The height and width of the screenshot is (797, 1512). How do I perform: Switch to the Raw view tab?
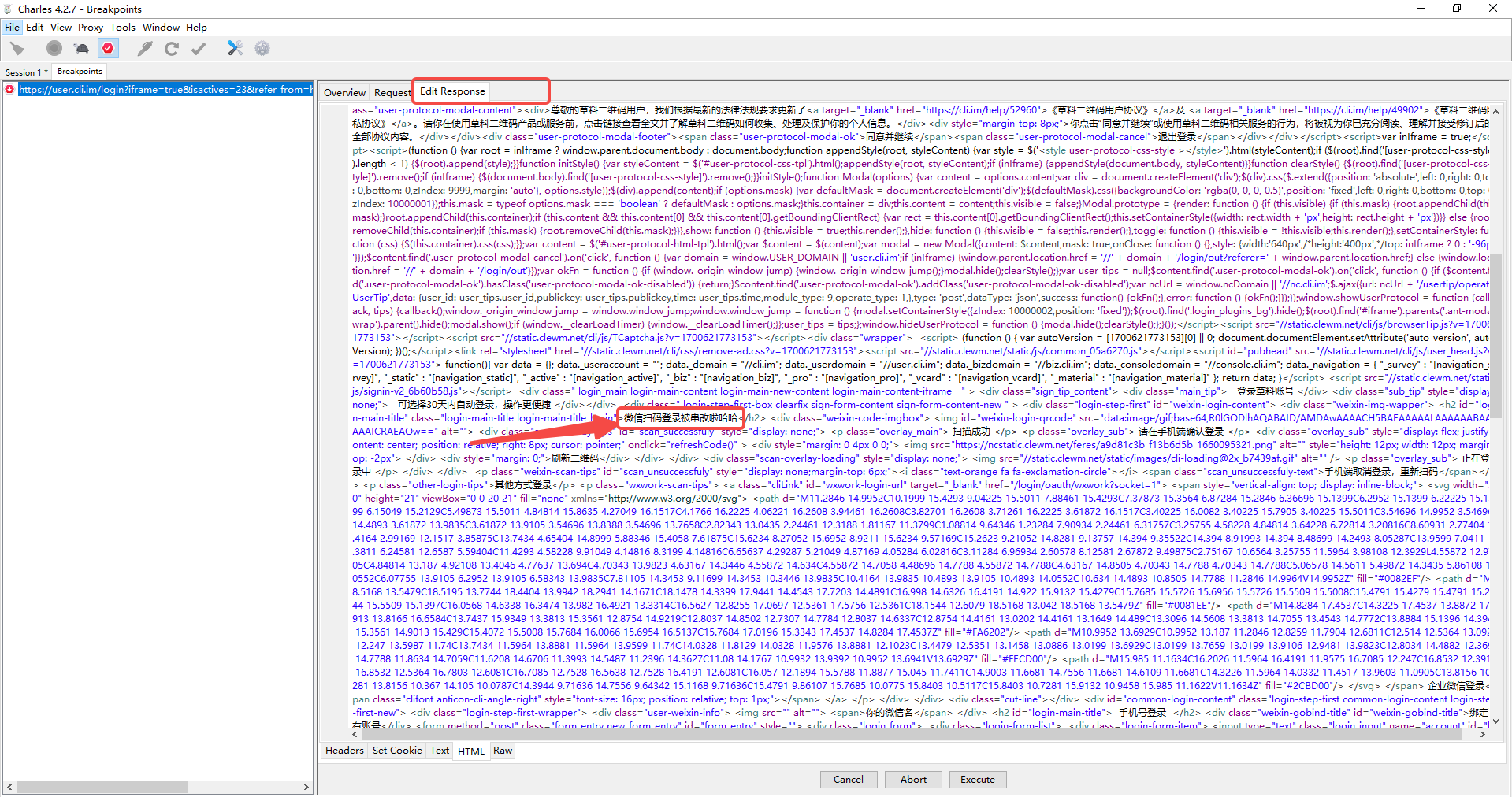[503, 750]
